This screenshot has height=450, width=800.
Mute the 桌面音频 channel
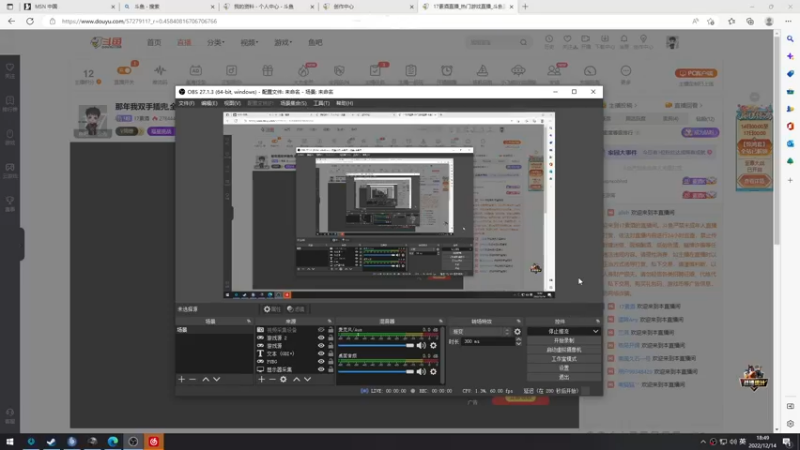click(421, 371)
